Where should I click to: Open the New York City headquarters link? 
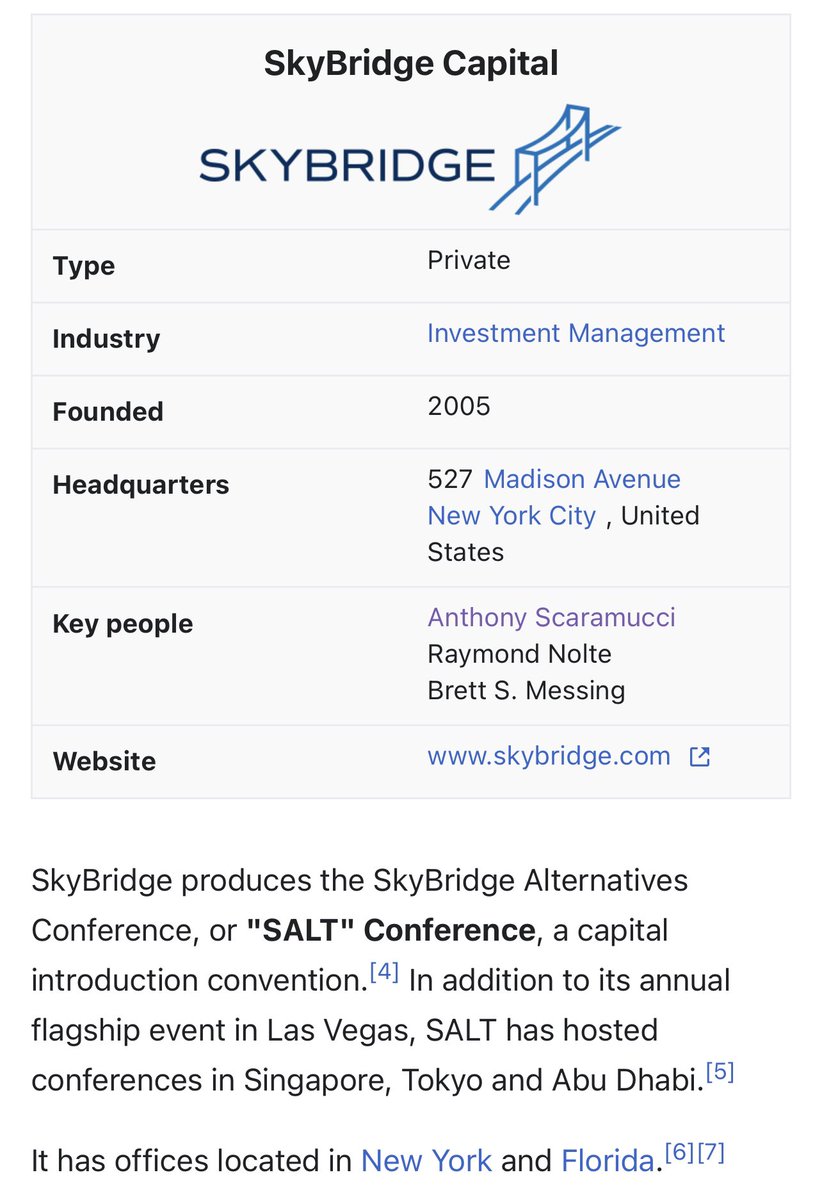511,516
